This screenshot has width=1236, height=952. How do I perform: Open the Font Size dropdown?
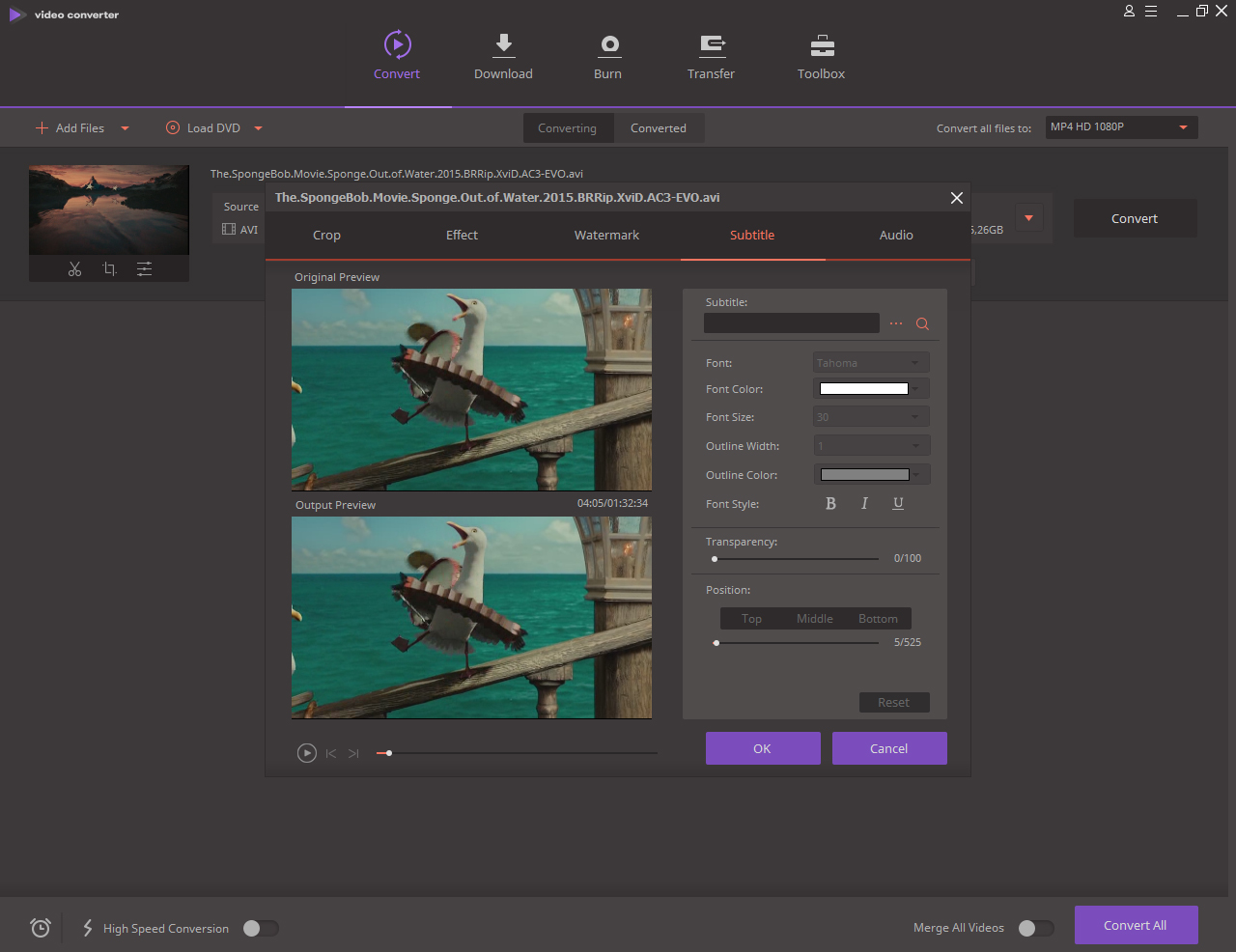[x=871, y=417]
